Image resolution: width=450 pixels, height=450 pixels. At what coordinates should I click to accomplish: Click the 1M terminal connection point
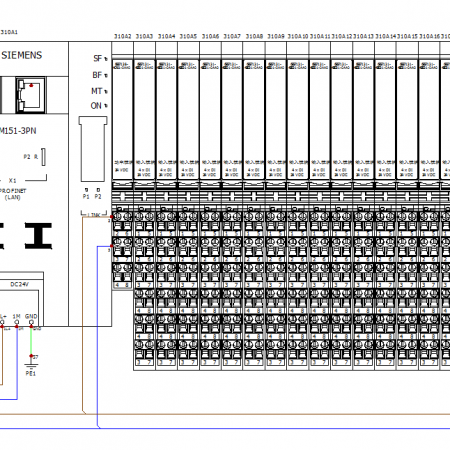pyautogui.click(x=17, y=322)
